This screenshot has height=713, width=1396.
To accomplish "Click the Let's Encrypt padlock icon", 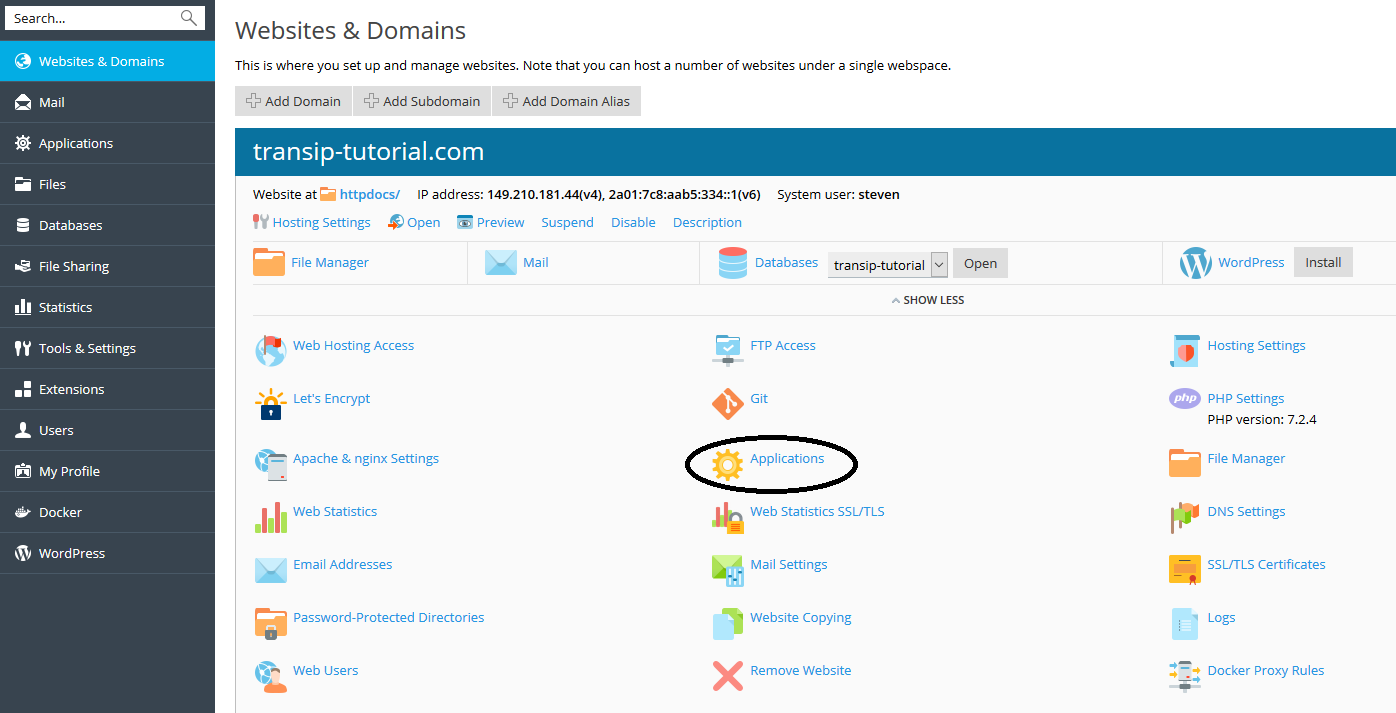I will pos(270,404).
